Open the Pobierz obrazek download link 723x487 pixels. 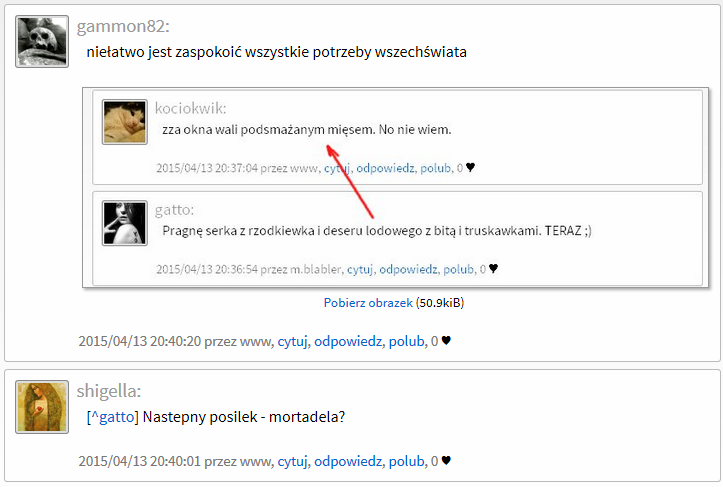368,303
